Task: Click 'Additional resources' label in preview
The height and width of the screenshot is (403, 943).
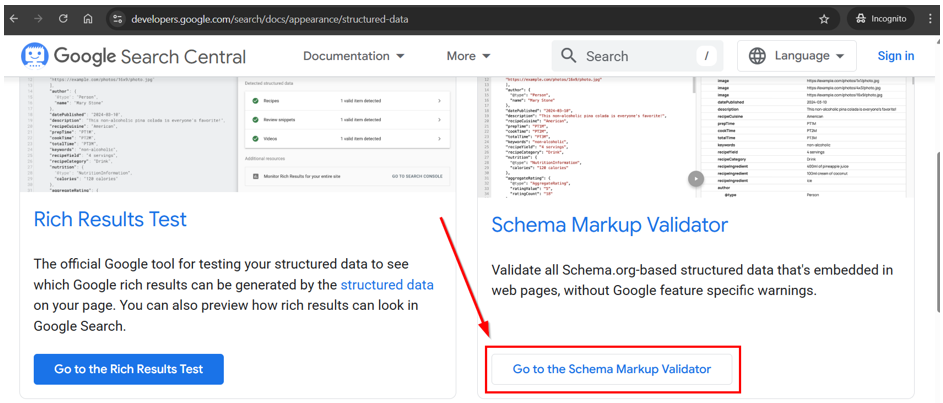Action: tap(265, 159)
